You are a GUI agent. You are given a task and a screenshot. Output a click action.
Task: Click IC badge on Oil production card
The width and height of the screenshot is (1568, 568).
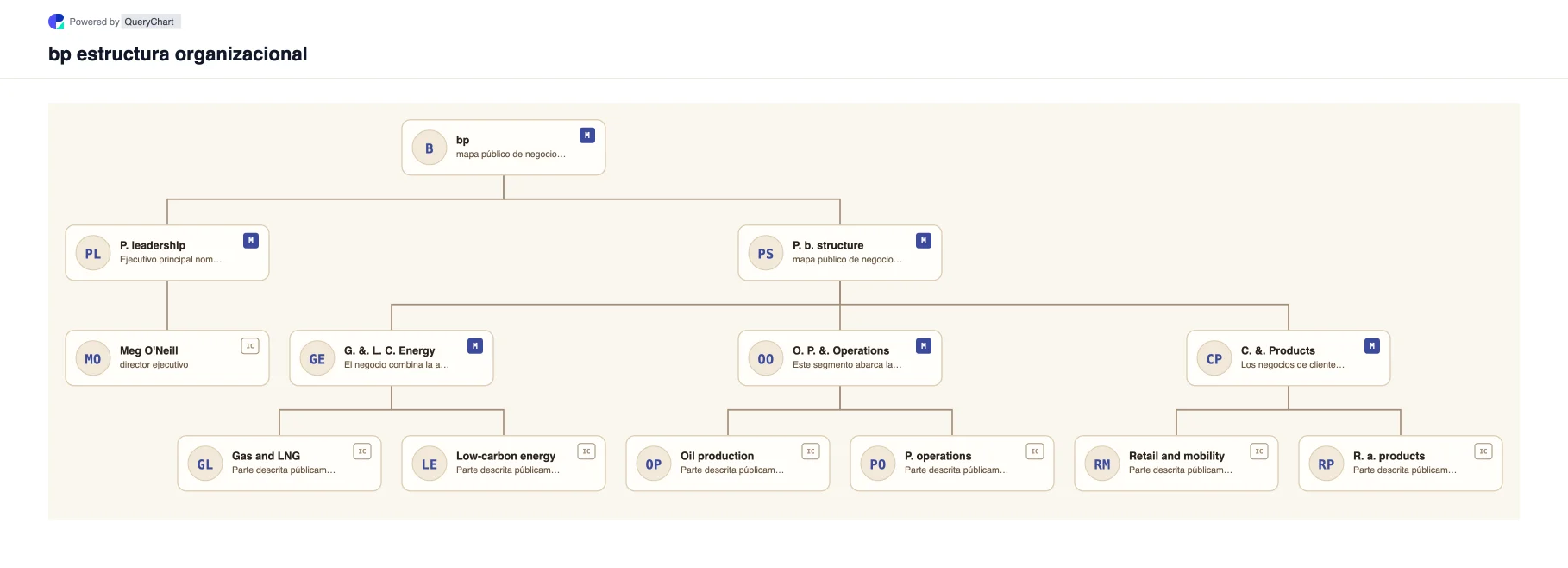click(x=811, y=451)
